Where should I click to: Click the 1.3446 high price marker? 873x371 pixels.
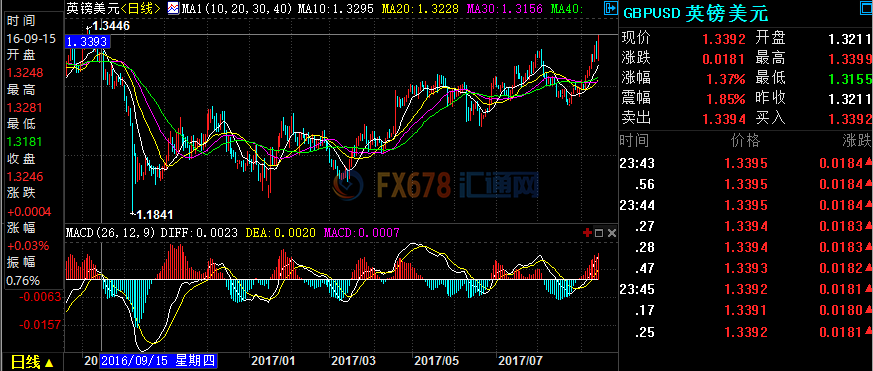(110, 25)
